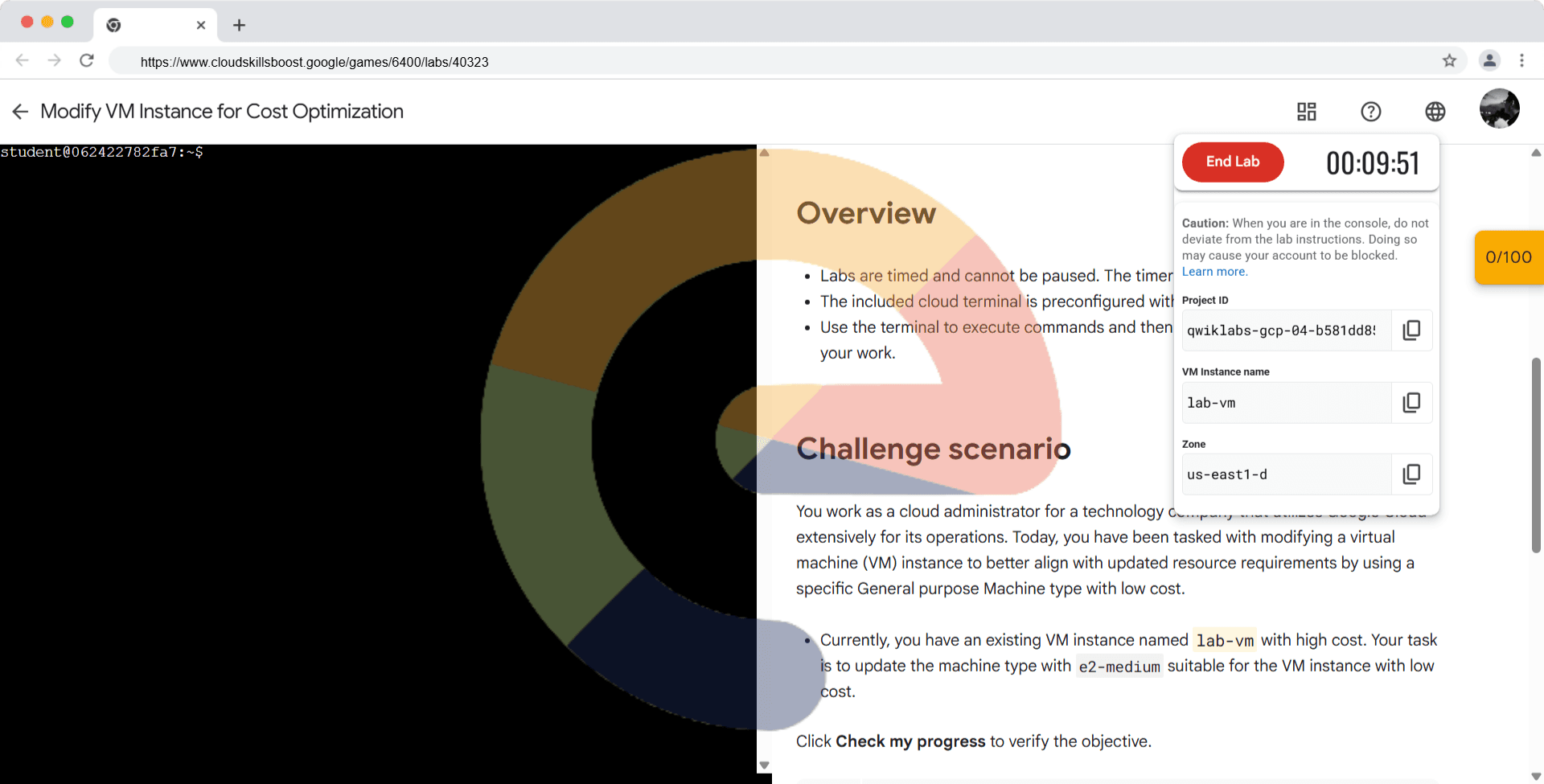The width and height of the screenshot is (1544, 784).
Task: Click the Challenge scenario heading
Action: [x=934, y=449]
